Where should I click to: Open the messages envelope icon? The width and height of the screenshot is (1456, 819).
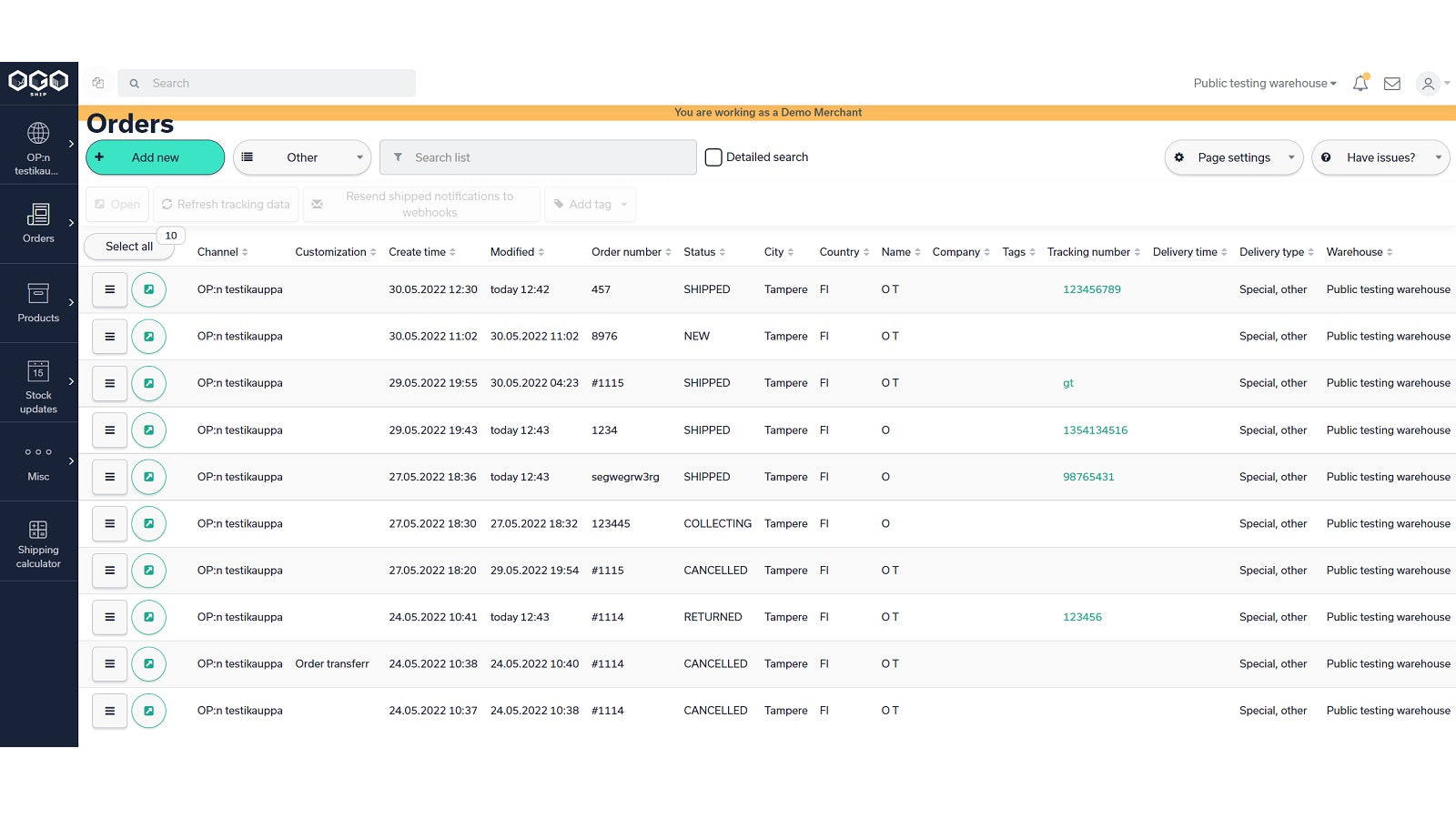1390,83
